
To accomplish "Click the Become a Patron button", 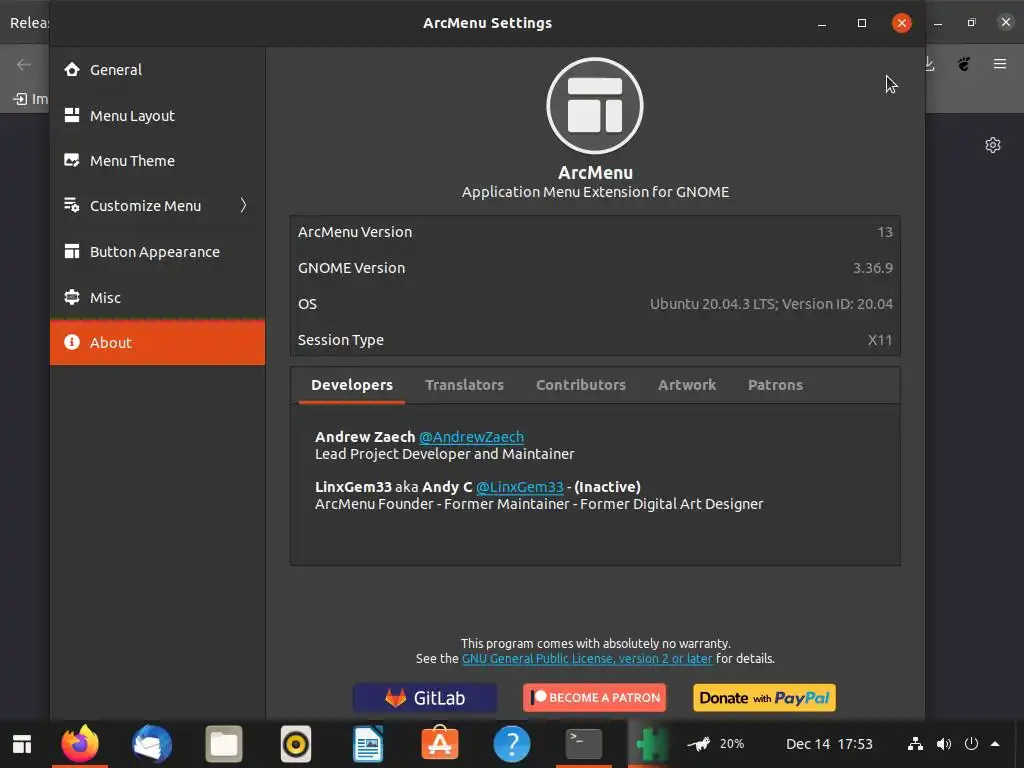I will [594, 697].
